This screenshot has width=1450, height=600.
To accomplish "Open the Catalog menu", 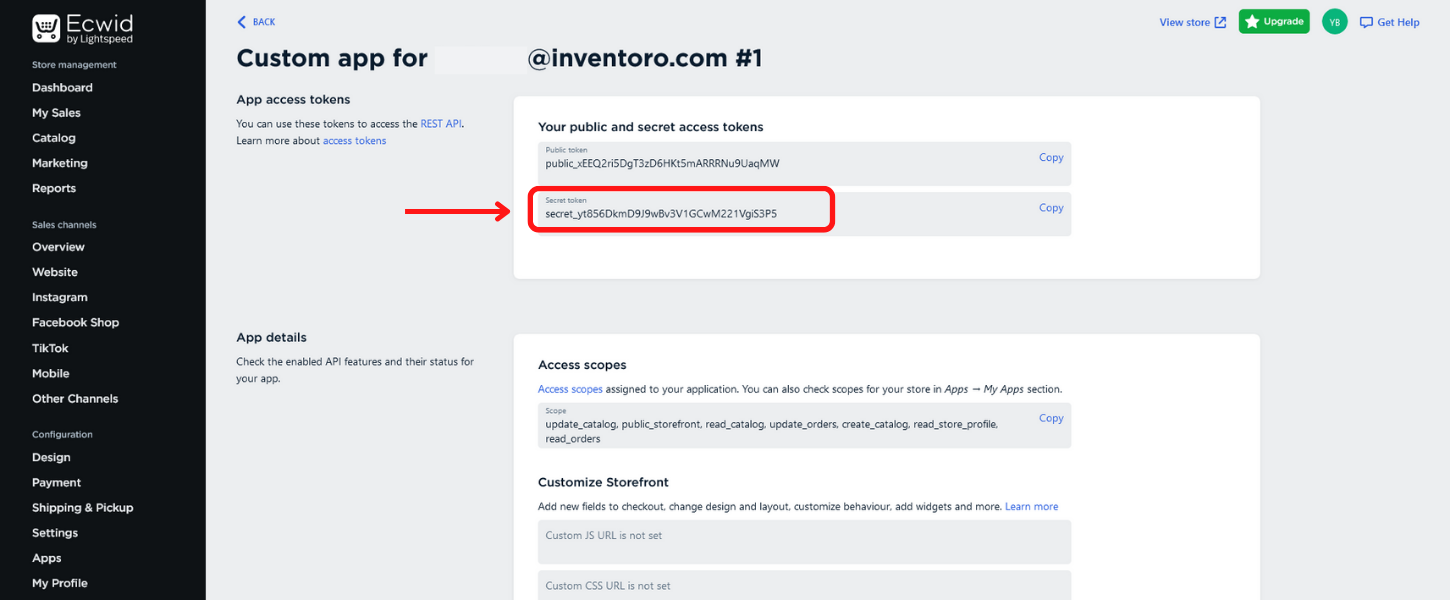I will [x=54, y=138].
